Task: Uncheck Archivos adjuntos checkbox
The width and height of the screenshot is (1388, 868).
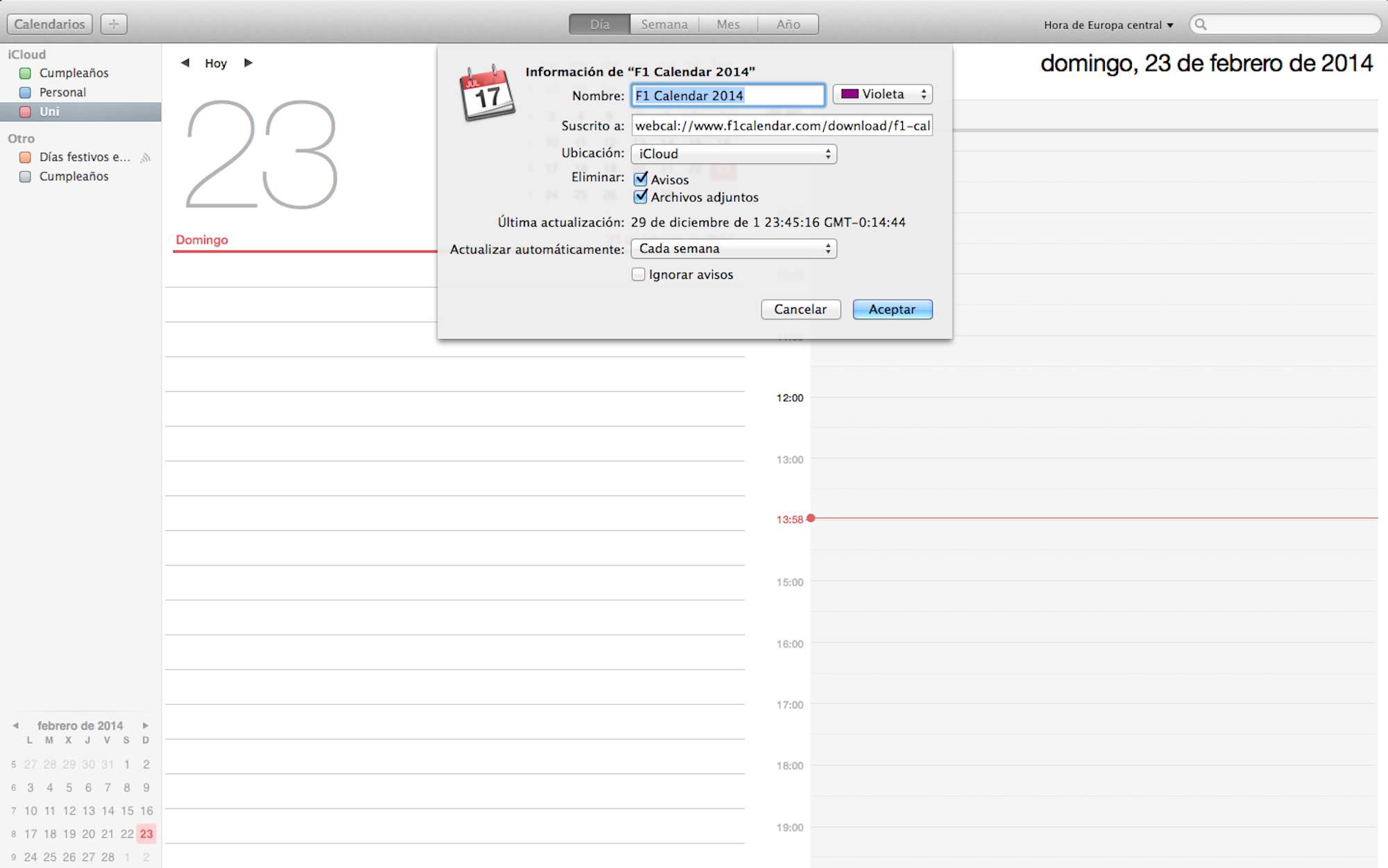Action: tap(641, 197)
